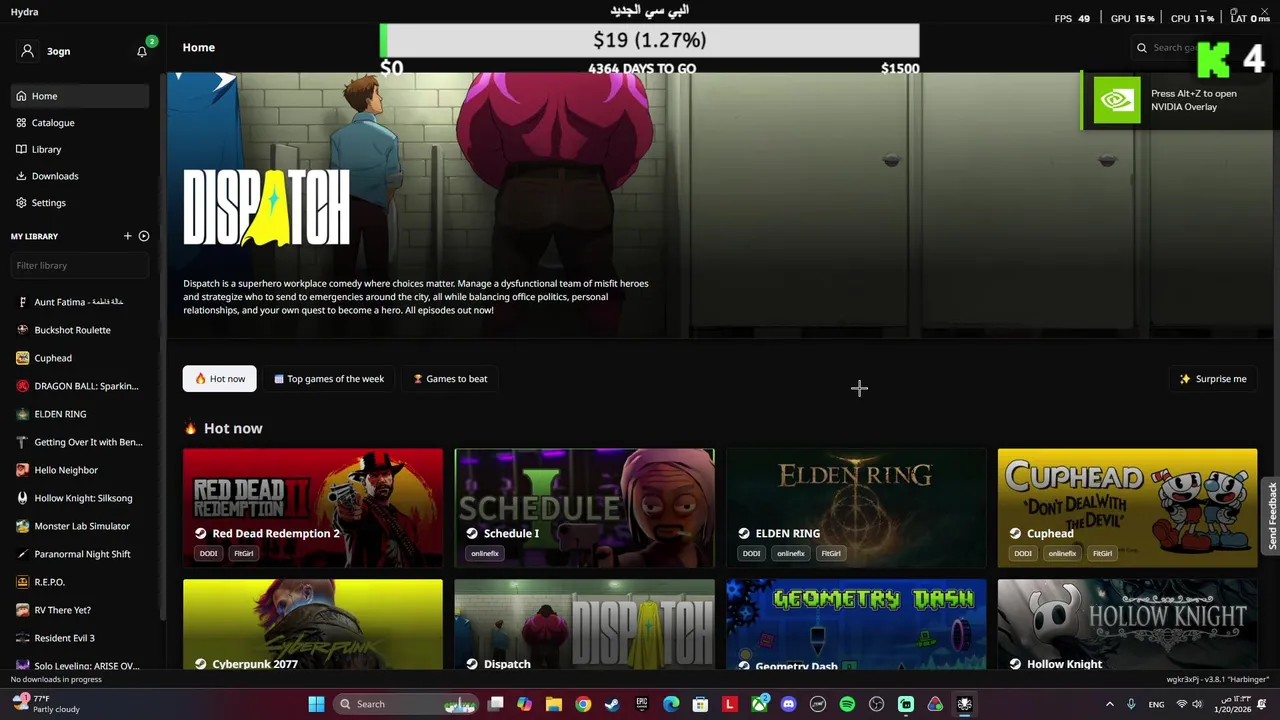The height and width of the screenshot is (720, 1280).
Task: Open the Library section in the sidebar
Action: coord(80,149)
